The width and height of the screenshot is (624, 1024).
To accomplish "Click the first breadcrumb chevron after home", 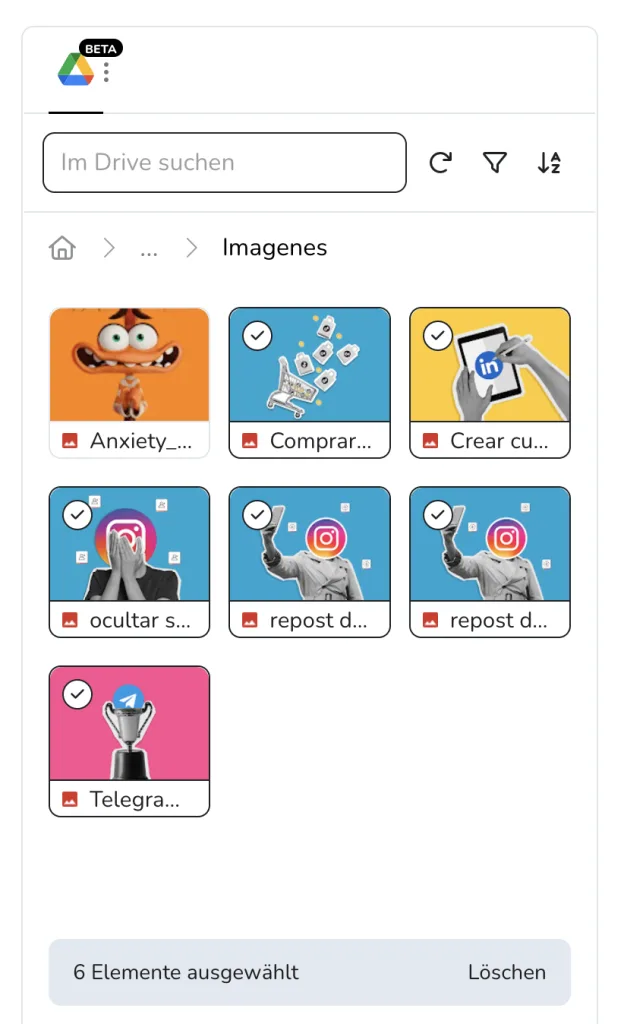I will 109,248.
